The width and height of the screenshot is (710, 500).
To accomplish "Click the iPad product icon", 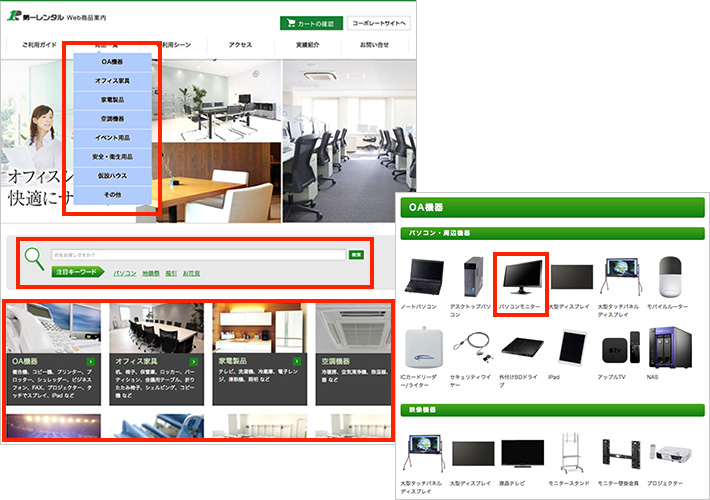I will (x=571, y=348).
